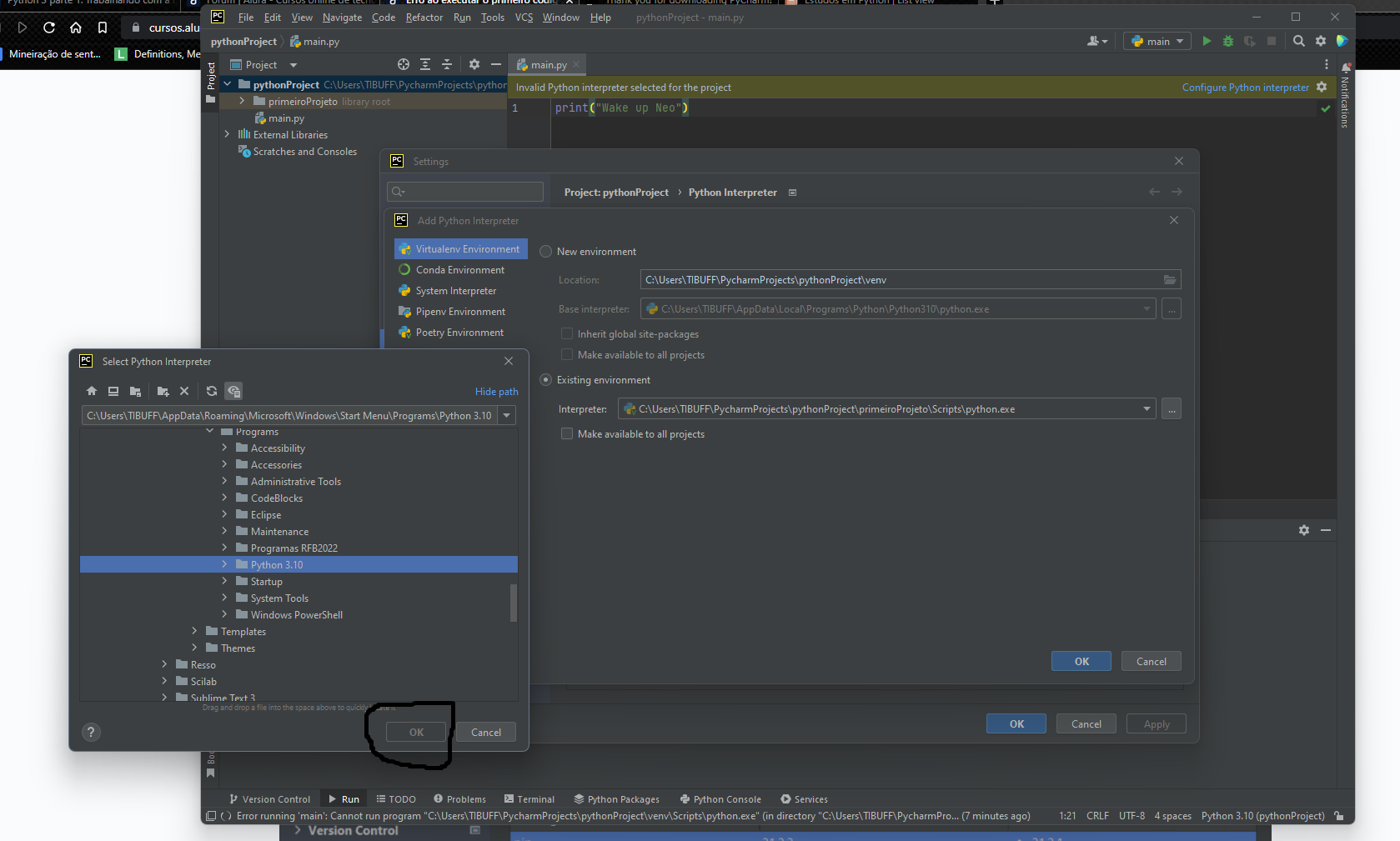Viewport: 1400px width, 841px height.
Task: Select Poetry Environment in interpreter type list
Action: click(x=459, y=333)
